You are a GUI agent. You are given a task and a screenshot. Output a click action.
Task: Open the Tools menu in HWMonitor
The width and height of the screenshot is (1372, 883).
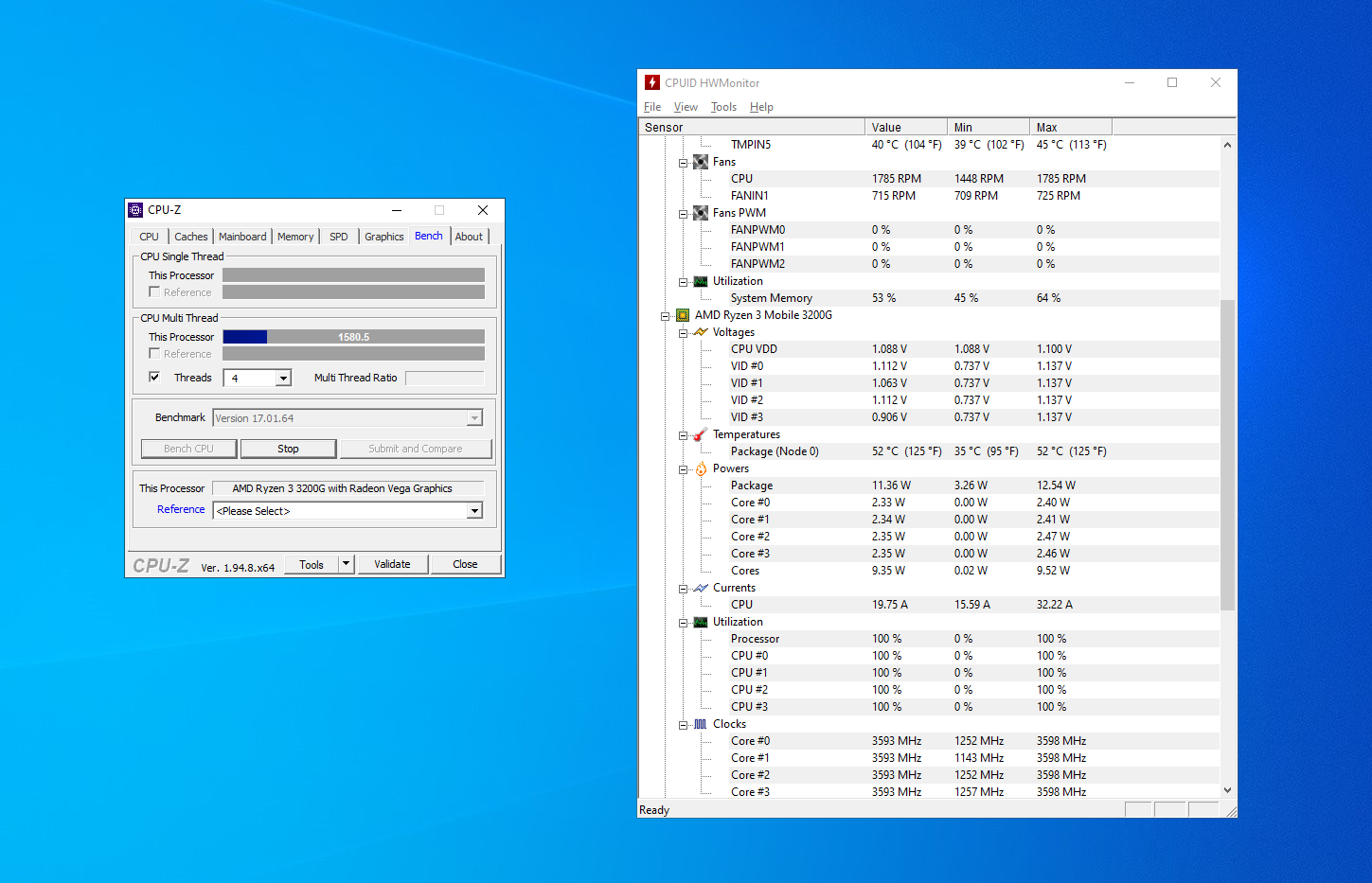(x=723, y=107)
